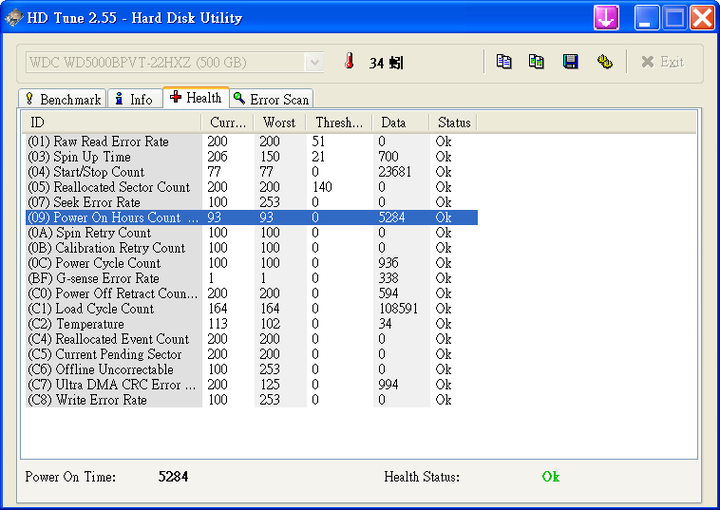
Task: Select the (BF) G-sense Error Rate row
Action: (252, 278)
